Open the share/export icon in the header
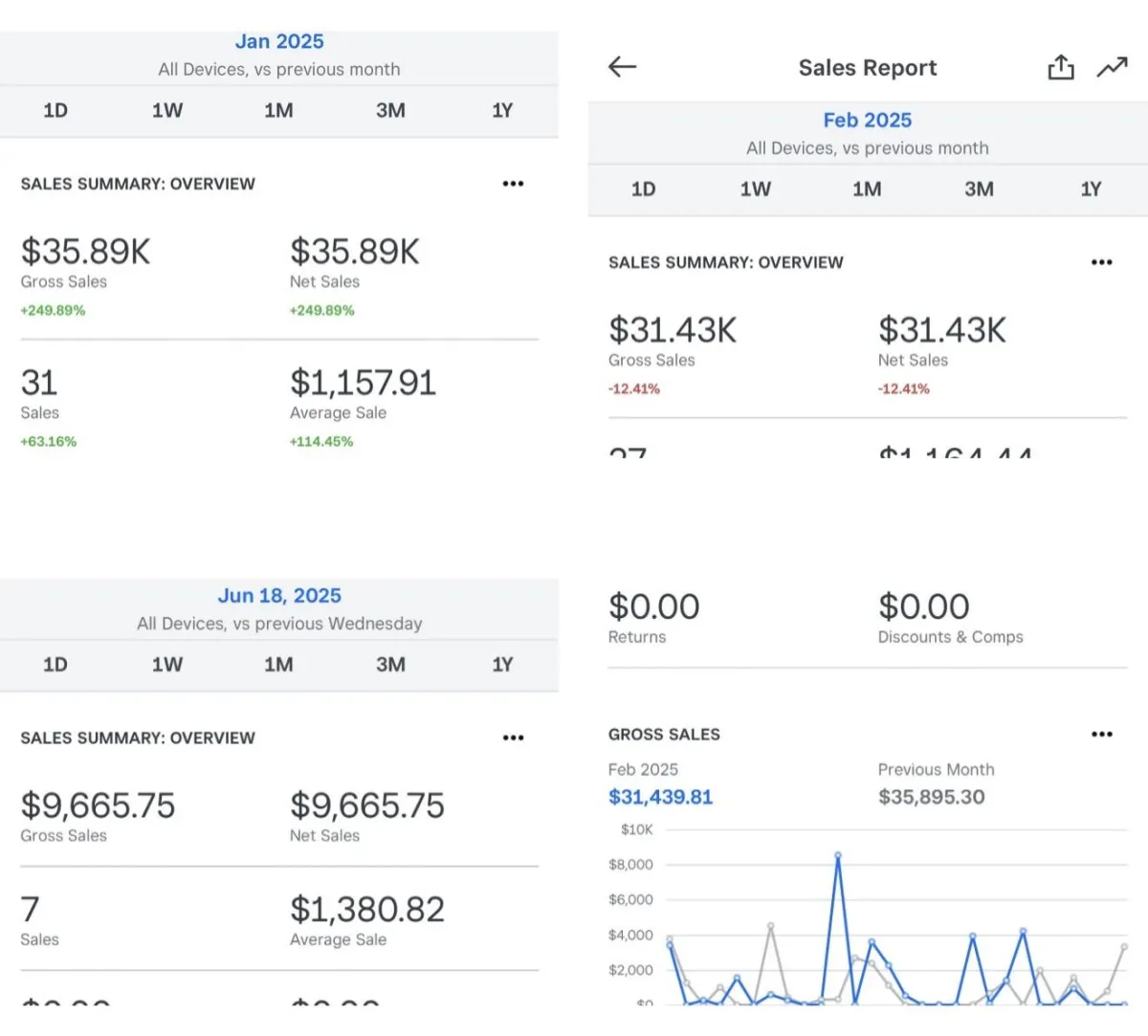Image resolution: width=1148 pixels, height=1036 pixels. 1061,67
